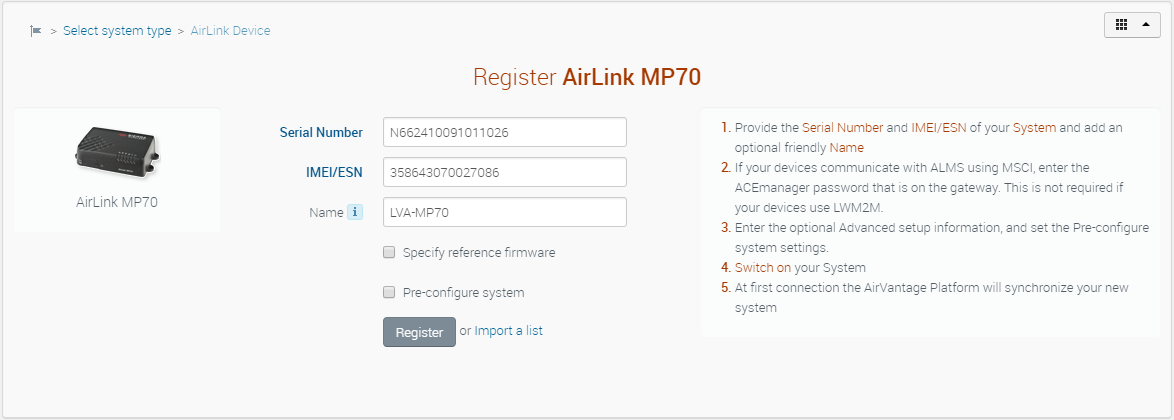Click the Name field label
Viewport: 1174px width, 420px height.
click(325, 212)
